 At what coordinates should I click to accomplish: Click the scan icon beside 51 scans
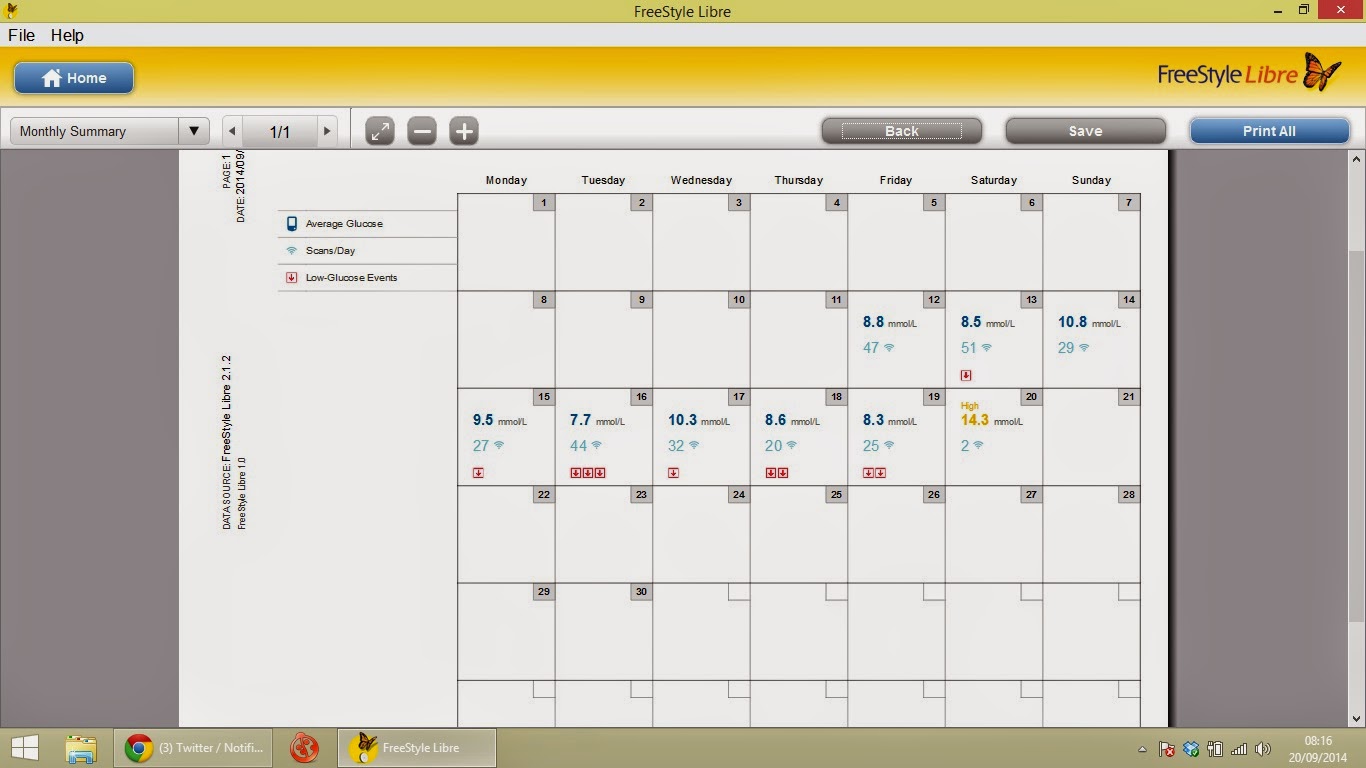pyautogui.click(x=986, y=348)
